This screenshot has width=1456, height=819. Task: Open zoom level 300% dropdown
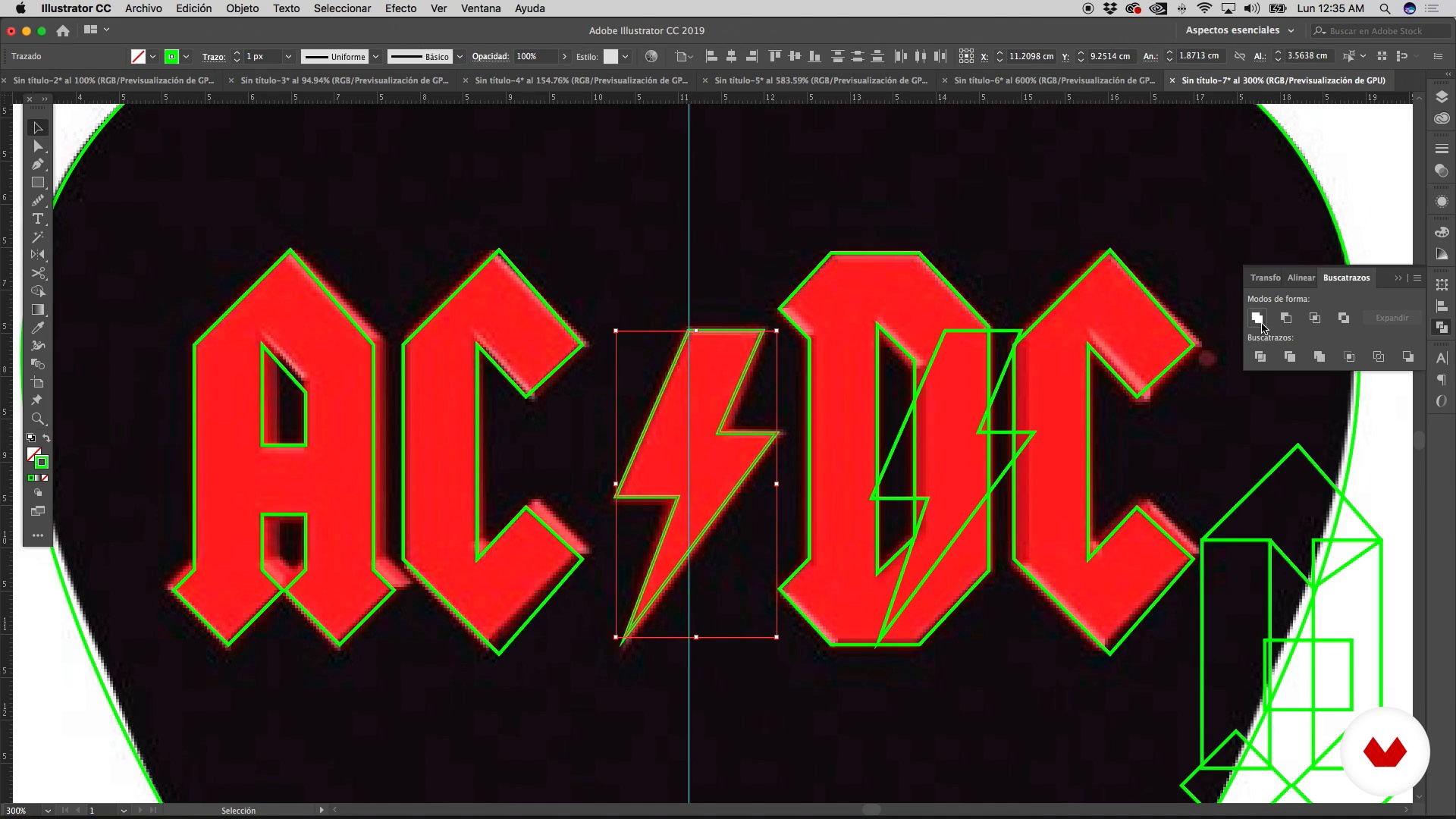coord(48,811)
